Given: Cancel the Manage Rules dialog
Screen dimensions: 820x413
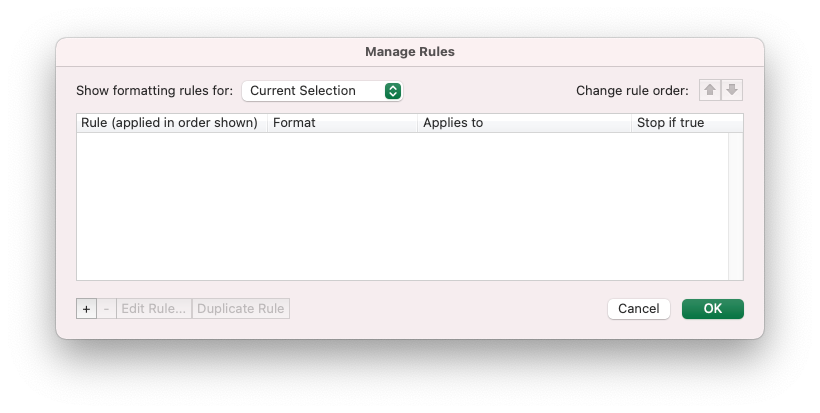Looking at the screenshot, I should 639,308.
